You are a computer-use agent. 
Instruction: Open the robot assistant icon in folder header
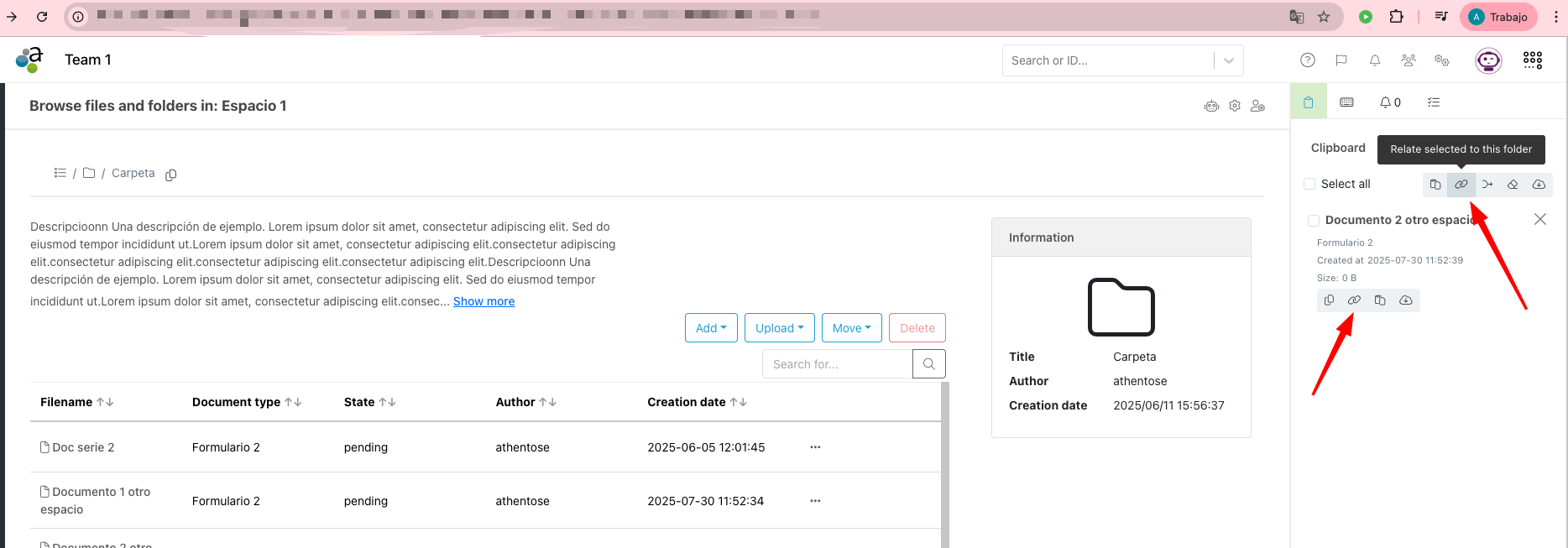(1211, 107)
